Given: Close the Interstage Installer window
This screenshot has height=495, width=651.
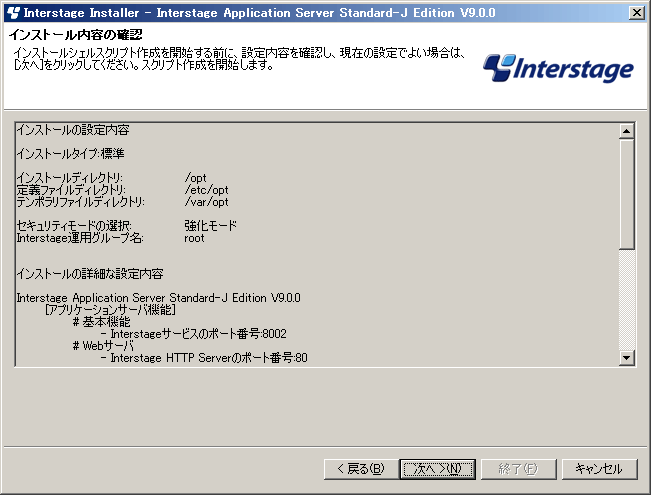Looking at the screenshot, I should click(x=637, y=13).
